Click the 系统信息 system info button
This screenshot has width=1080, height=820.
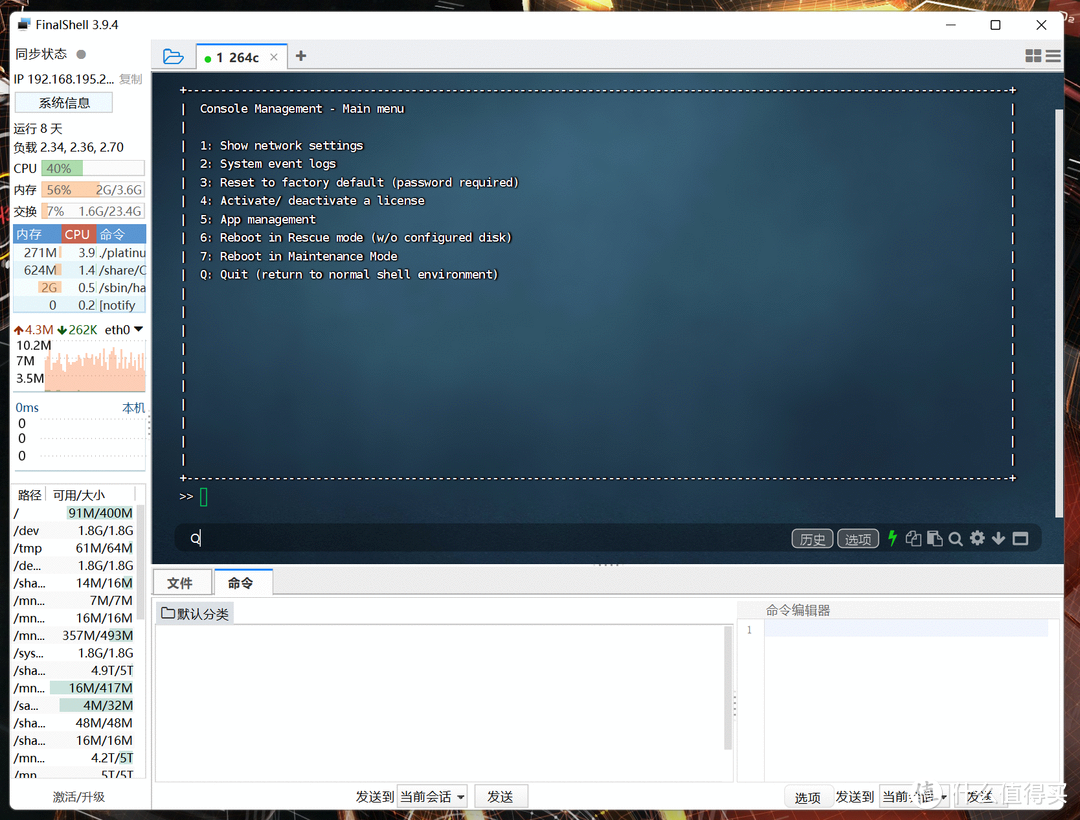[x=64, y=103]
